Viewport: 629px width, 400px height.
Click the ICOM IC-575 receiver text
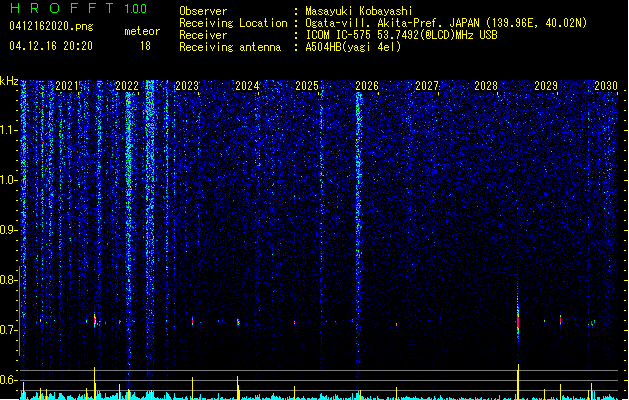(401, 35)
